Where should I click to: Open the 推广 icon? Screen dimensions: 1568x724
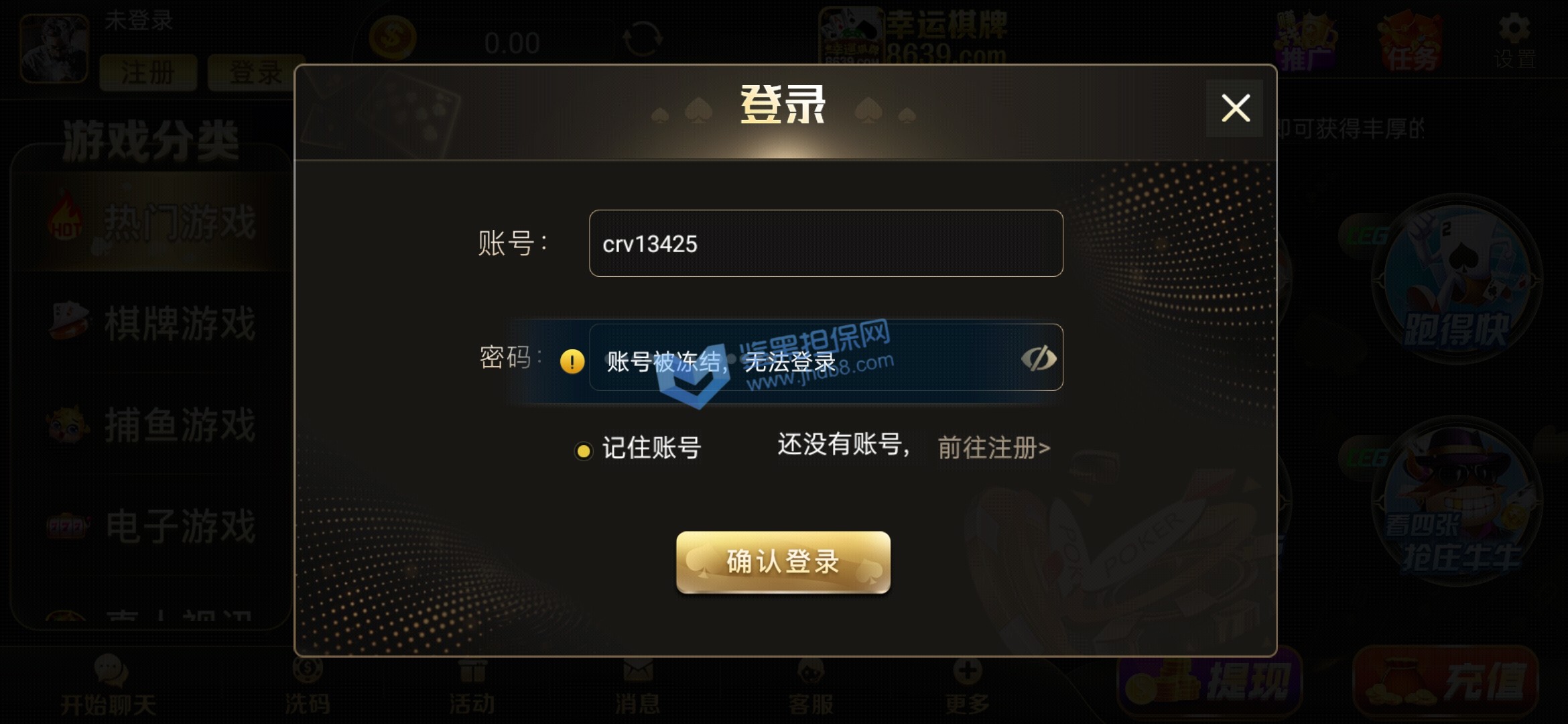(x=1304, y=42)
